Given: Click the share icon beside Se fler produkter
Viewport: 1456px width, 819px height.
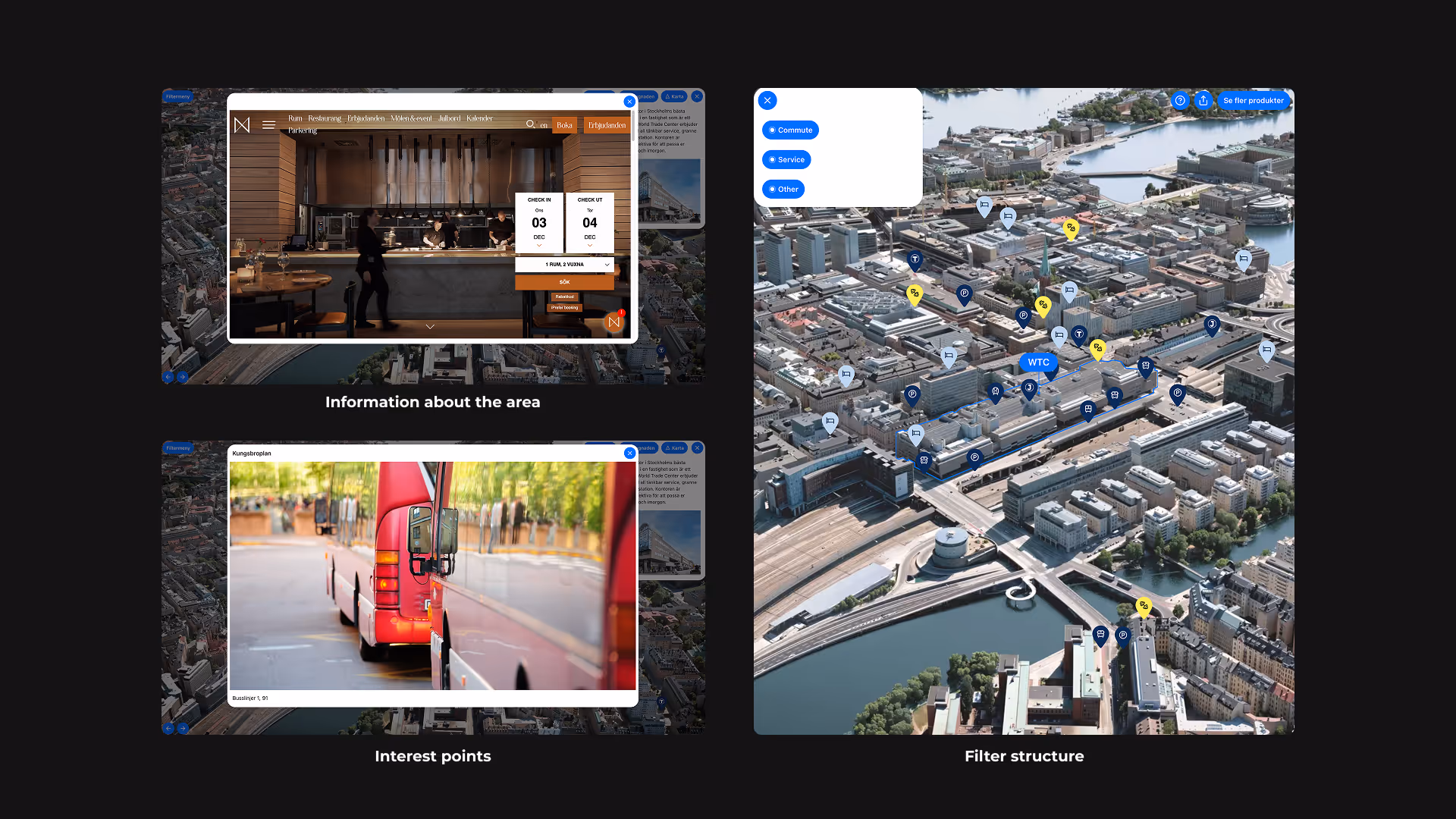Looking at the screenshot, I should pyautogui.click(x=1203, y=100).
